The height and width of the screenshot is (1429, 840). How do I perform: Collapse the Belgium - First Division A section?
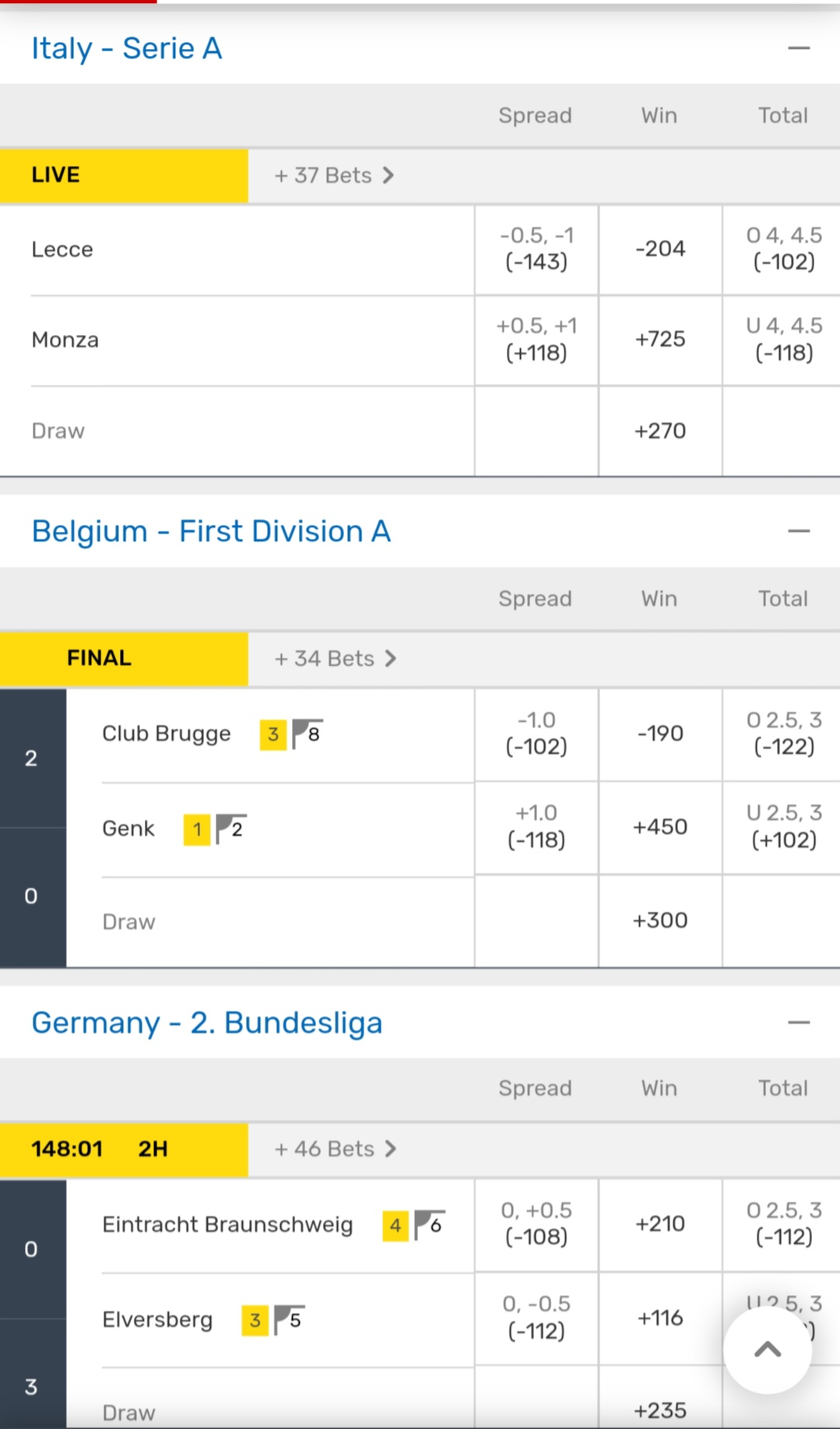coord(799,531)
